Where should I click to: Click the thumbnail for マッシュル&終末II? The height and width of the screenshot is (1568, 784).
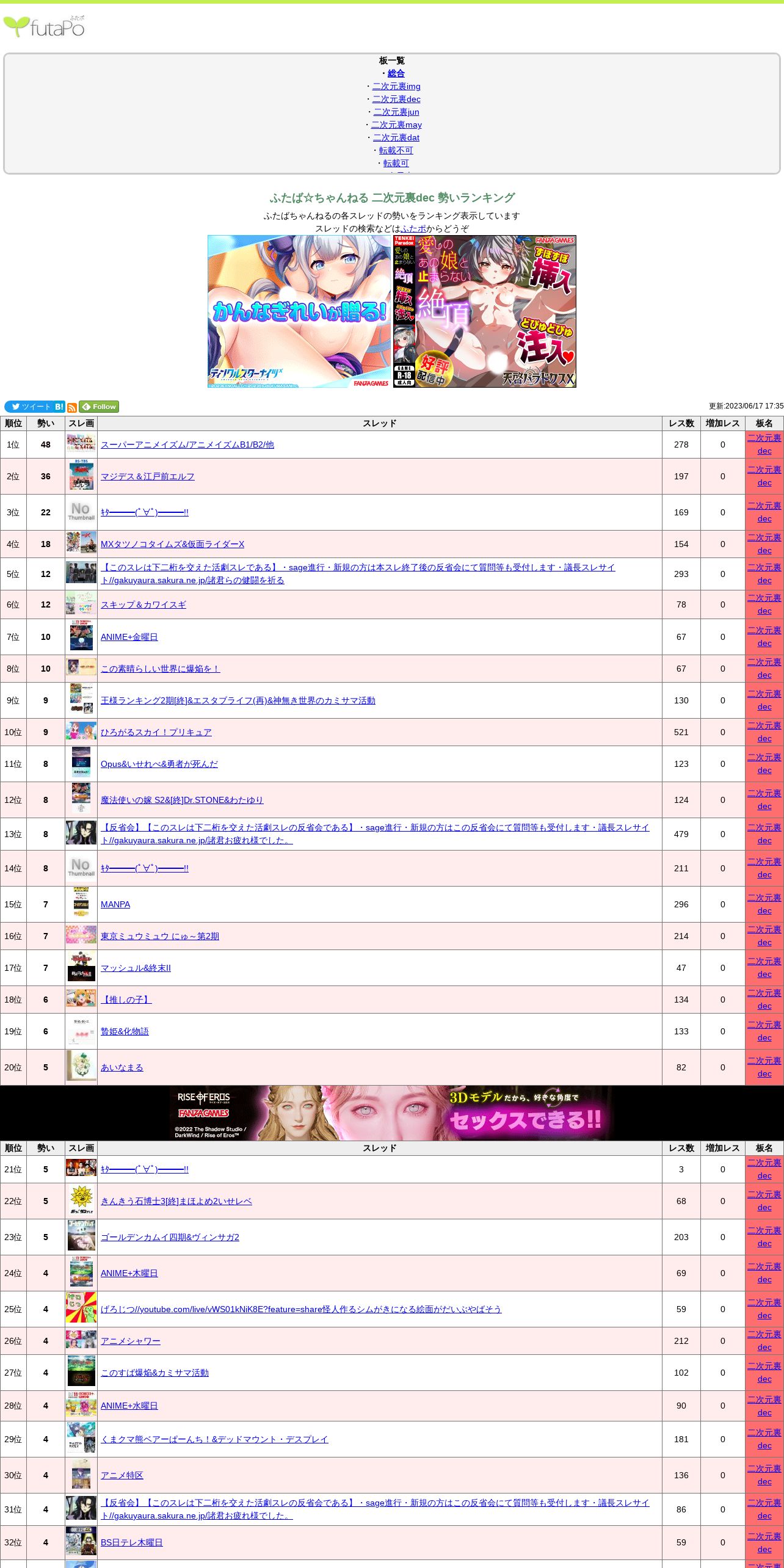81,967
